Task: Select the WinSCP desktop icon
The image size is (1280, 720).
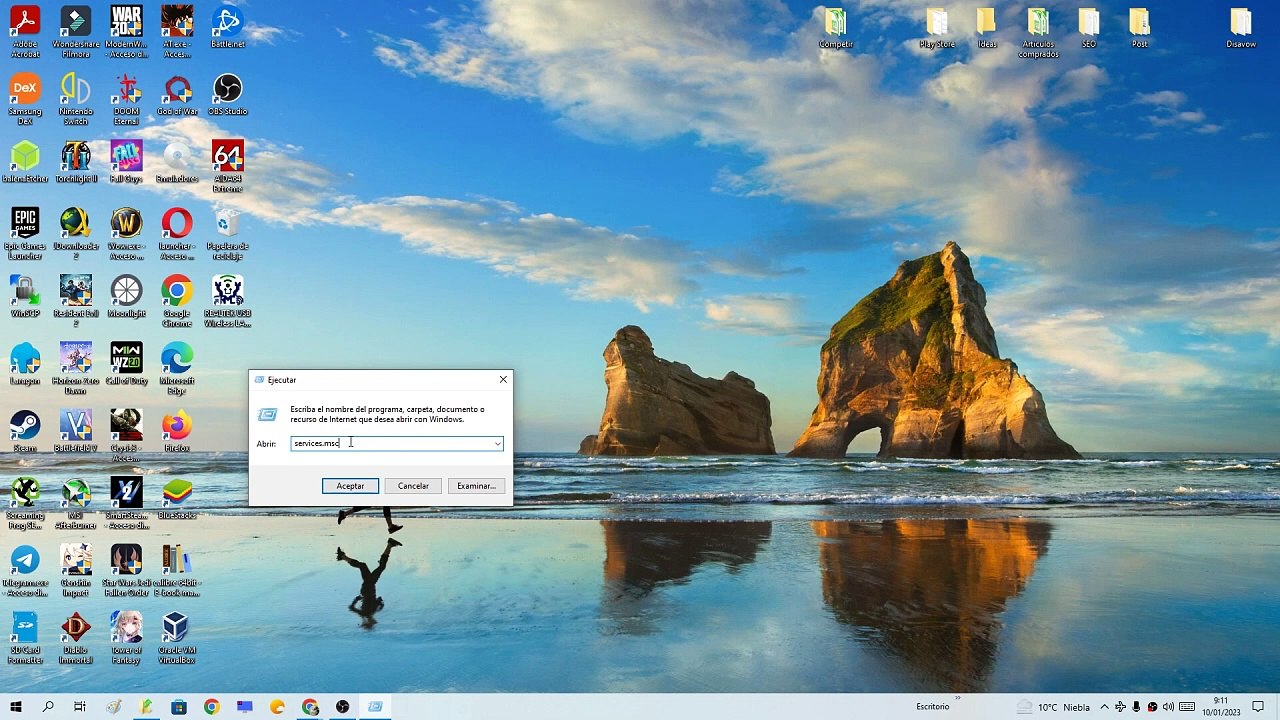Action: coord(25,296)
